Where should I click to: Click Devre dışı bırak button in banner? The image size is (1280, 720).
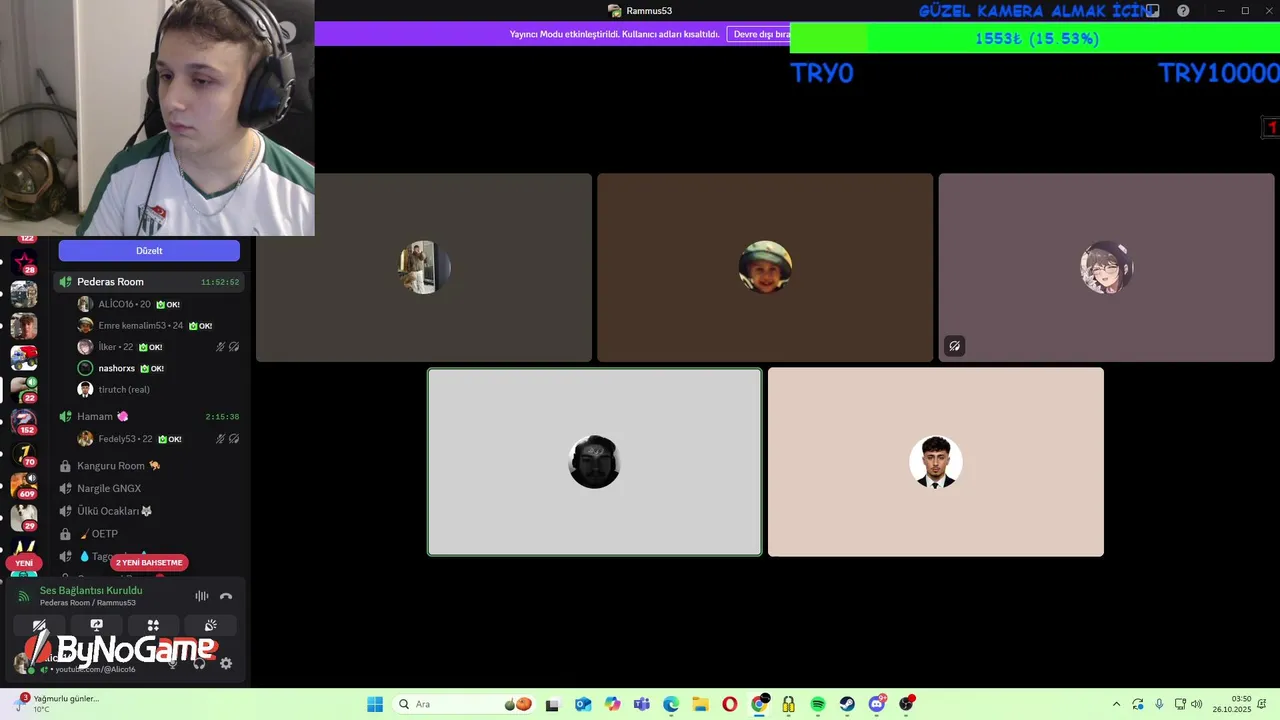761,34
